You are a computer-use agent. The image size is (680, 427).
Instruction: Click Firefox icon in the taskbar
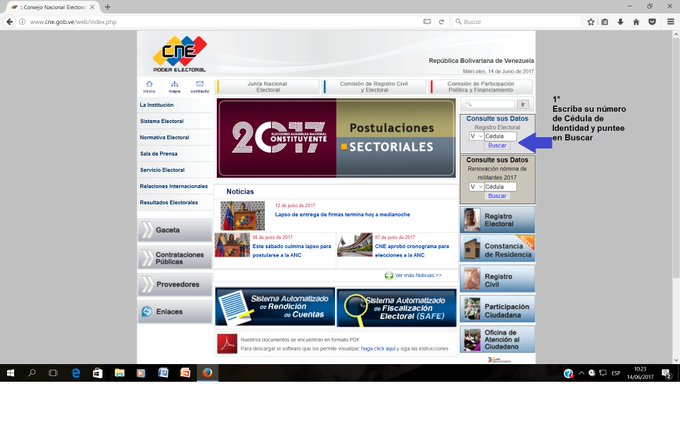207,373
